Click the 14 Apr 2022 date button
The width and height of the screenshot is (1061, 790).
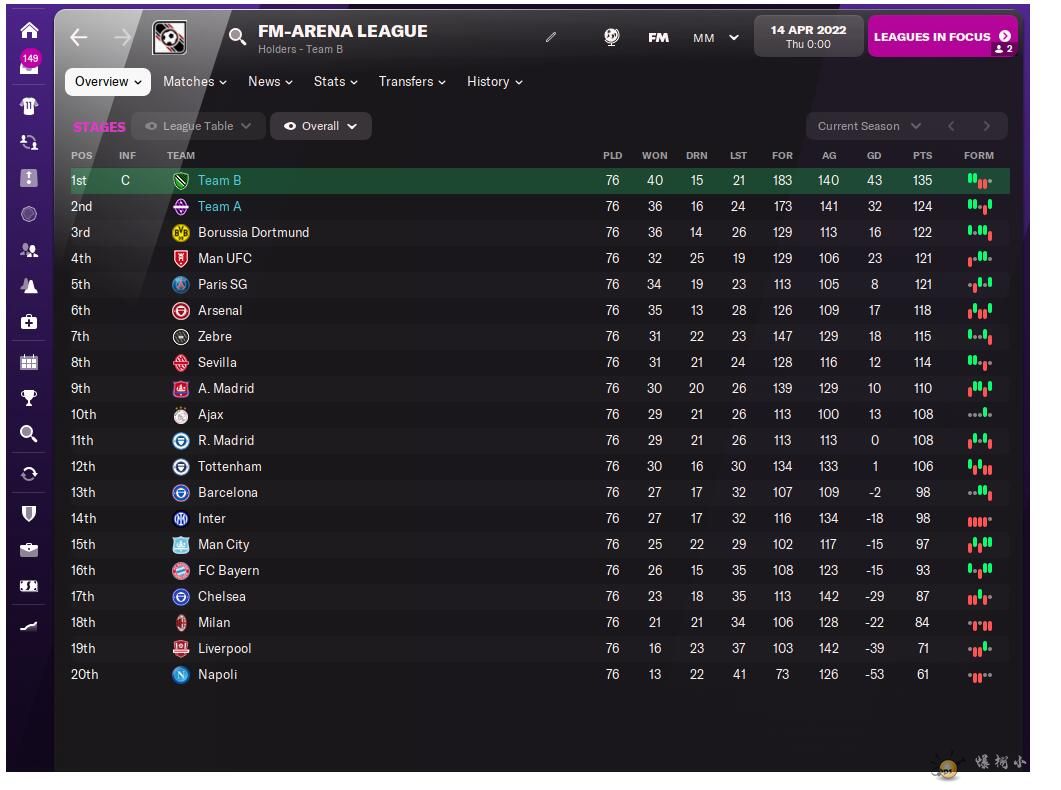807,36
